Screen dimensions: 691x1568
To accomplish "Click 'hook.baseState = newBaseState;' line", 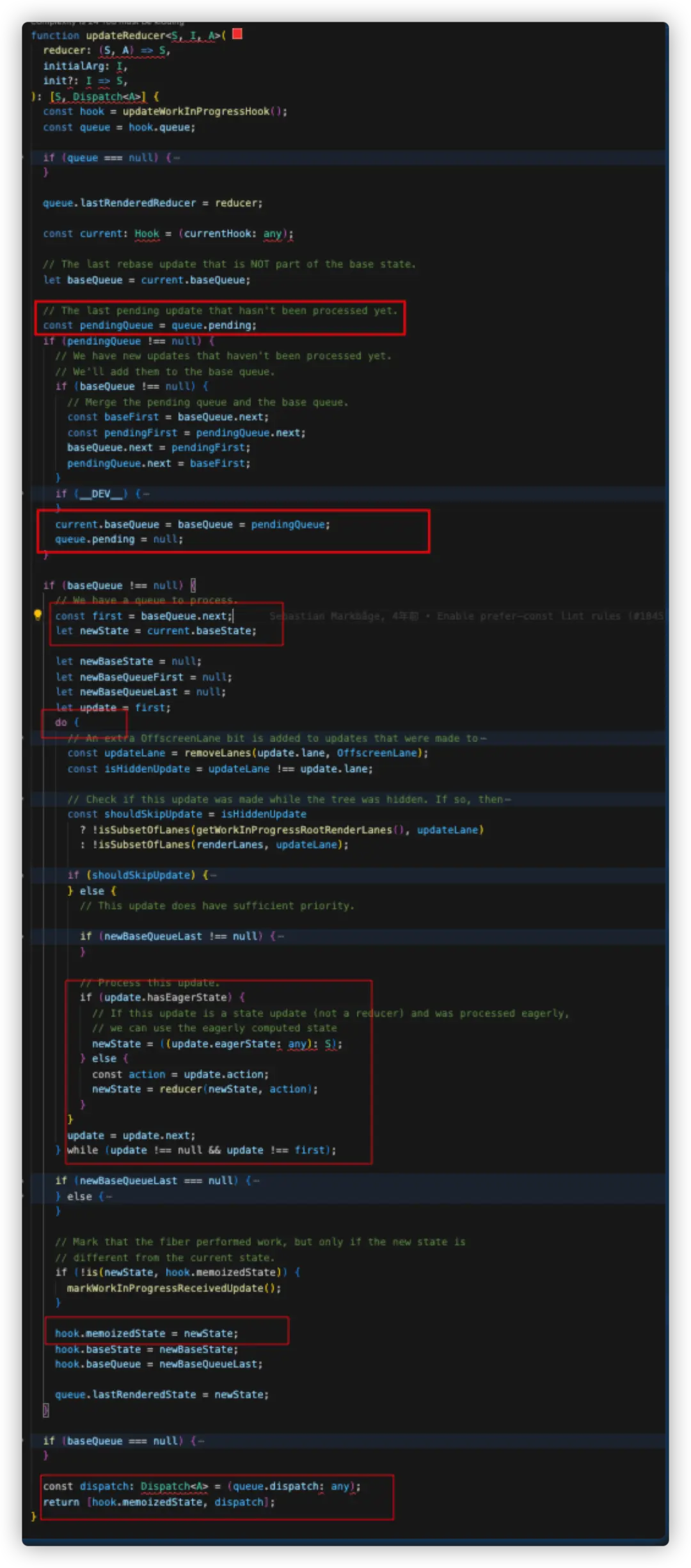I will point(147,1349).
